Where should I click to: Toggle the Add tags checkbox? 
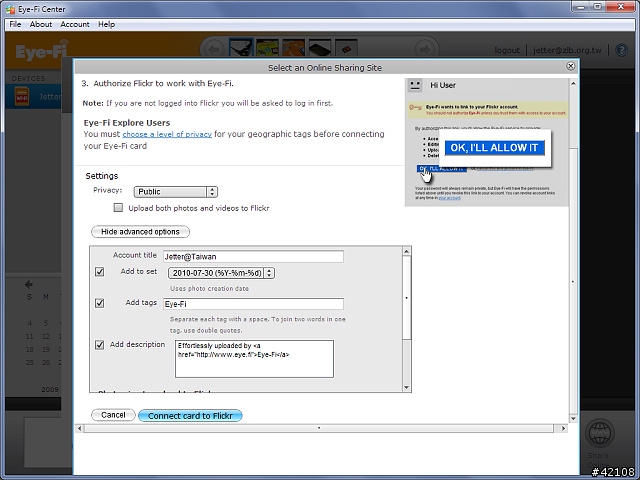point(100,303)
